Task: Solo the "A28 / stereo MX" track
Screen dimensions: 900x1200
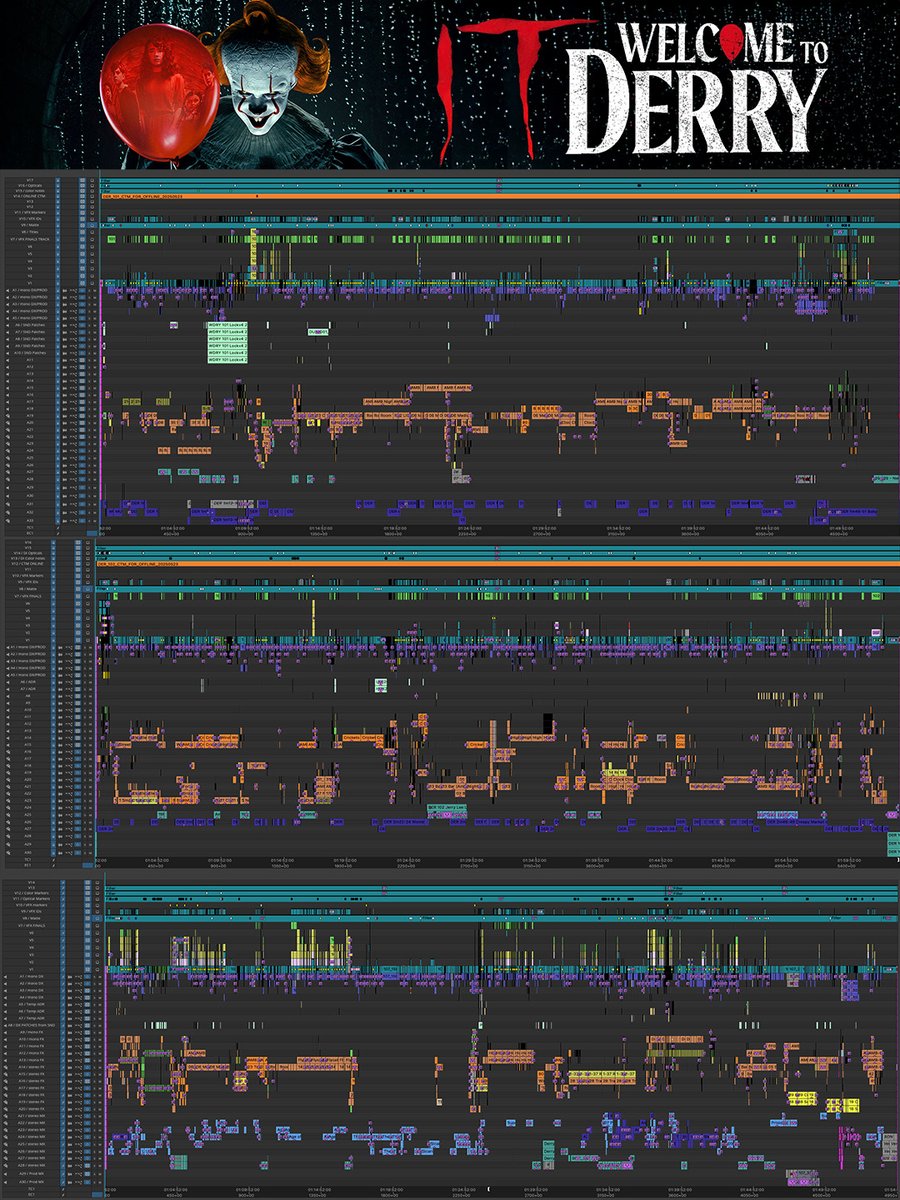Action: coord(94,1165)
